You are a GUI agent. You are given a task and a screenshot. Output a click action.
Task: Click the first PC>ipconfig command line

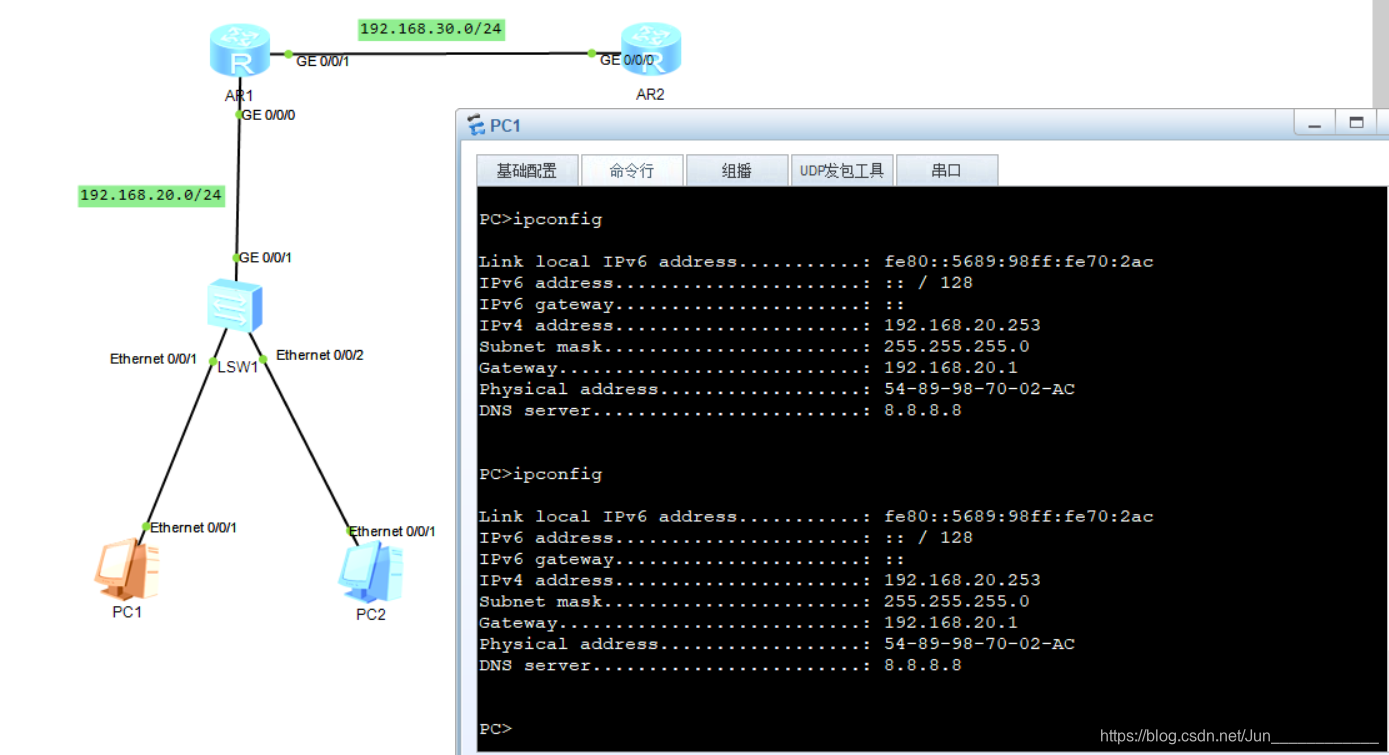pos(541,219)
